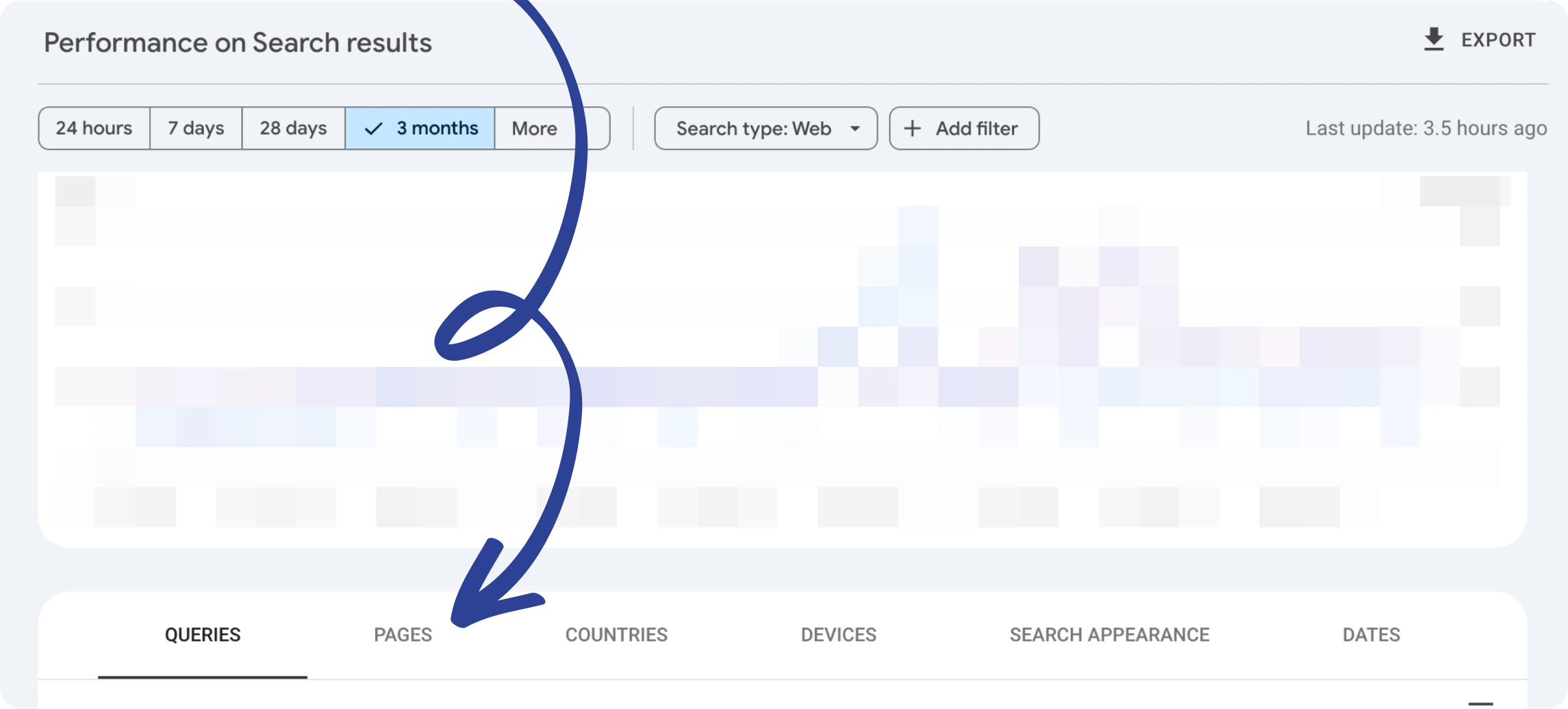Click the plus icon in Add filter
This screenshot has height=709, width=1568.
912,129
